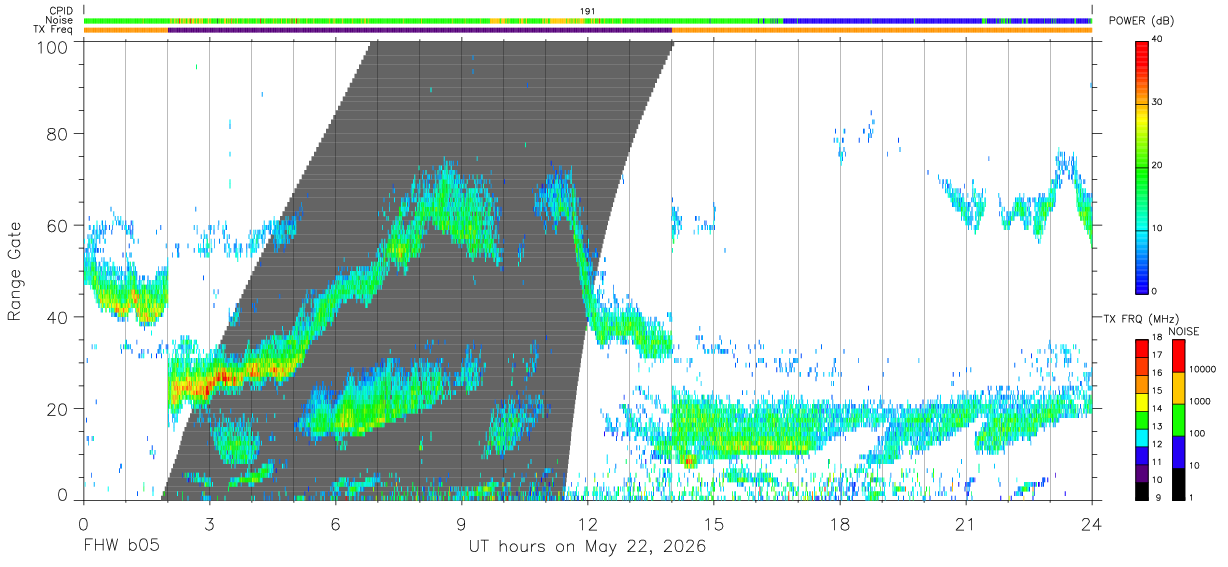Click the POWER (dB) colorbar
1228x567 pixels.
point(1142,167)
